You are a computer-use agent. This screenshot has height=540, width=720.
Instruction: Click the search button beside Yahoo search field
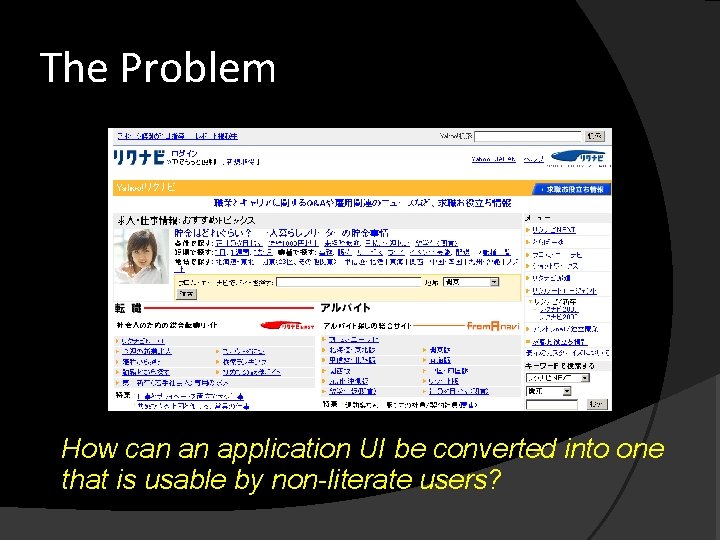pos(595,136)
